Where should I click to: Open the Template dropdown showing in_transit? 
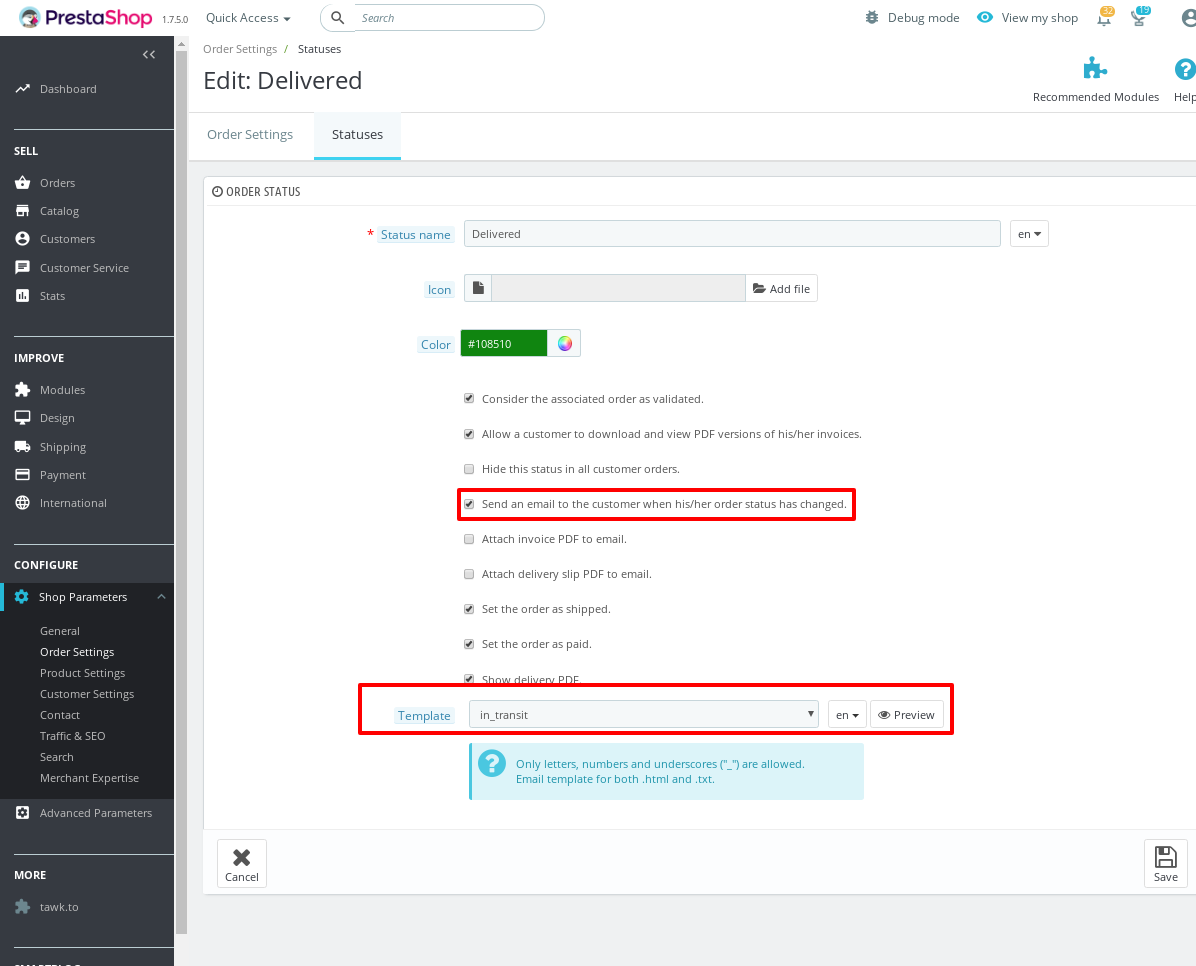[643, 714]
